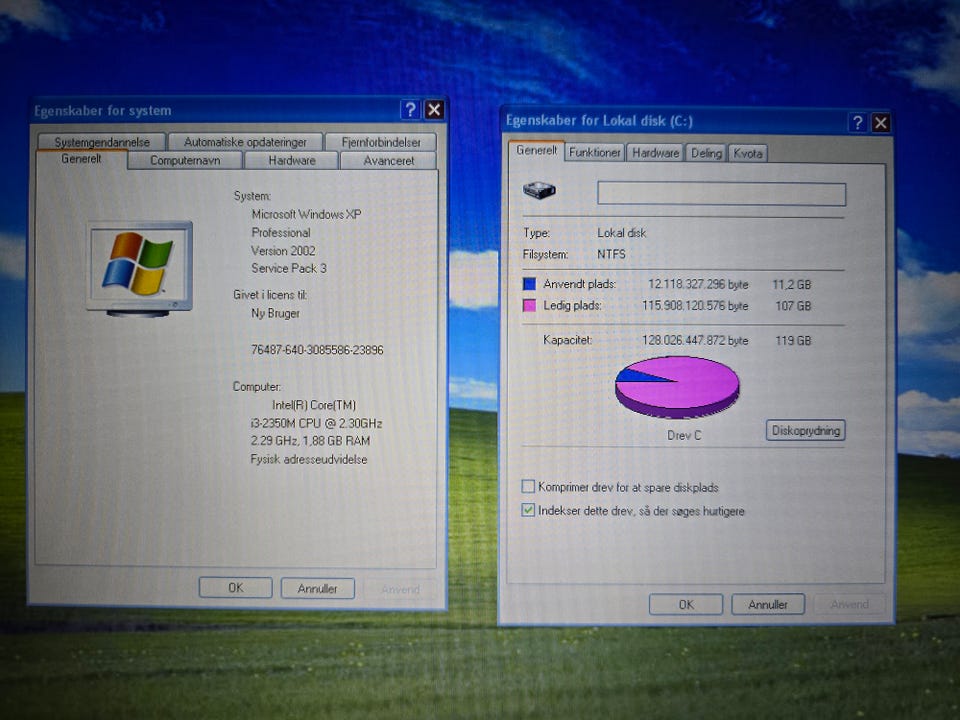The height and width of the screenshot is (720, 960).
Task: Click the Drev C pie chart
Action: pyautogui.click(x=677, y=387)
